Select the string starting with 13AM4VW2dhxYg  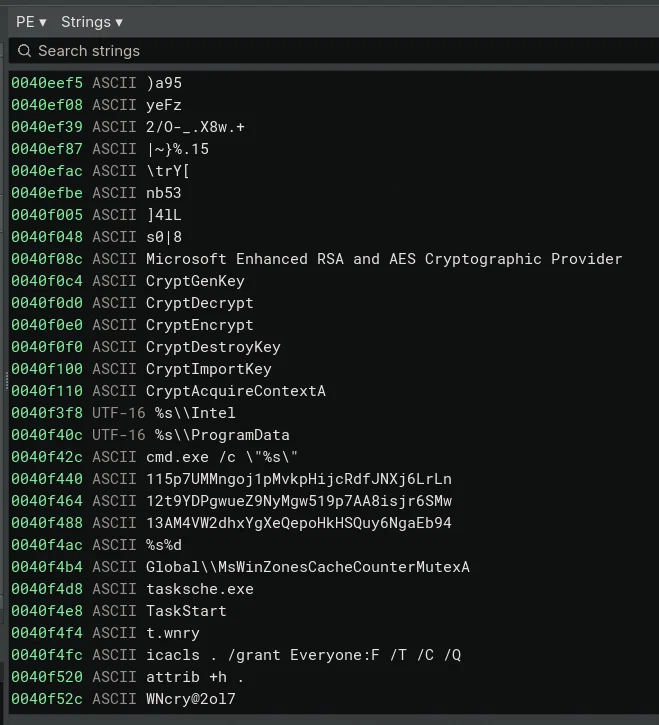[299, 523]
